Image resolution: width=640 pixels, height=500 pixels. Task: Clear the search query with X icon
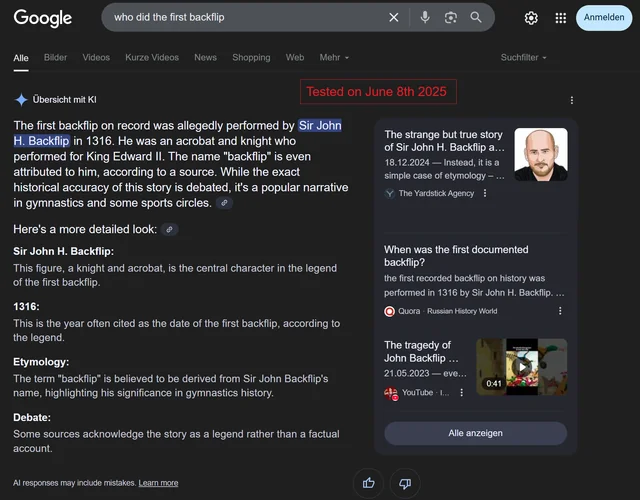(x=394, y=18)
